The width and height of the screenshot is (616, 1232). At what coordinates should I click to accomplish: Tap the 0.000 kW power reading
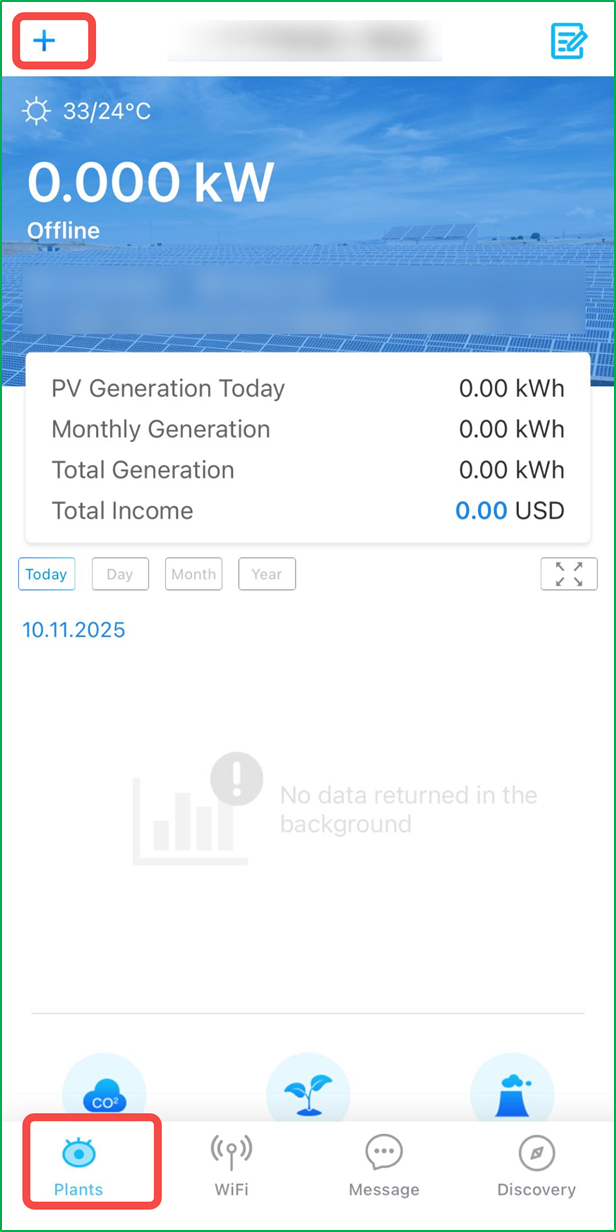150,183
